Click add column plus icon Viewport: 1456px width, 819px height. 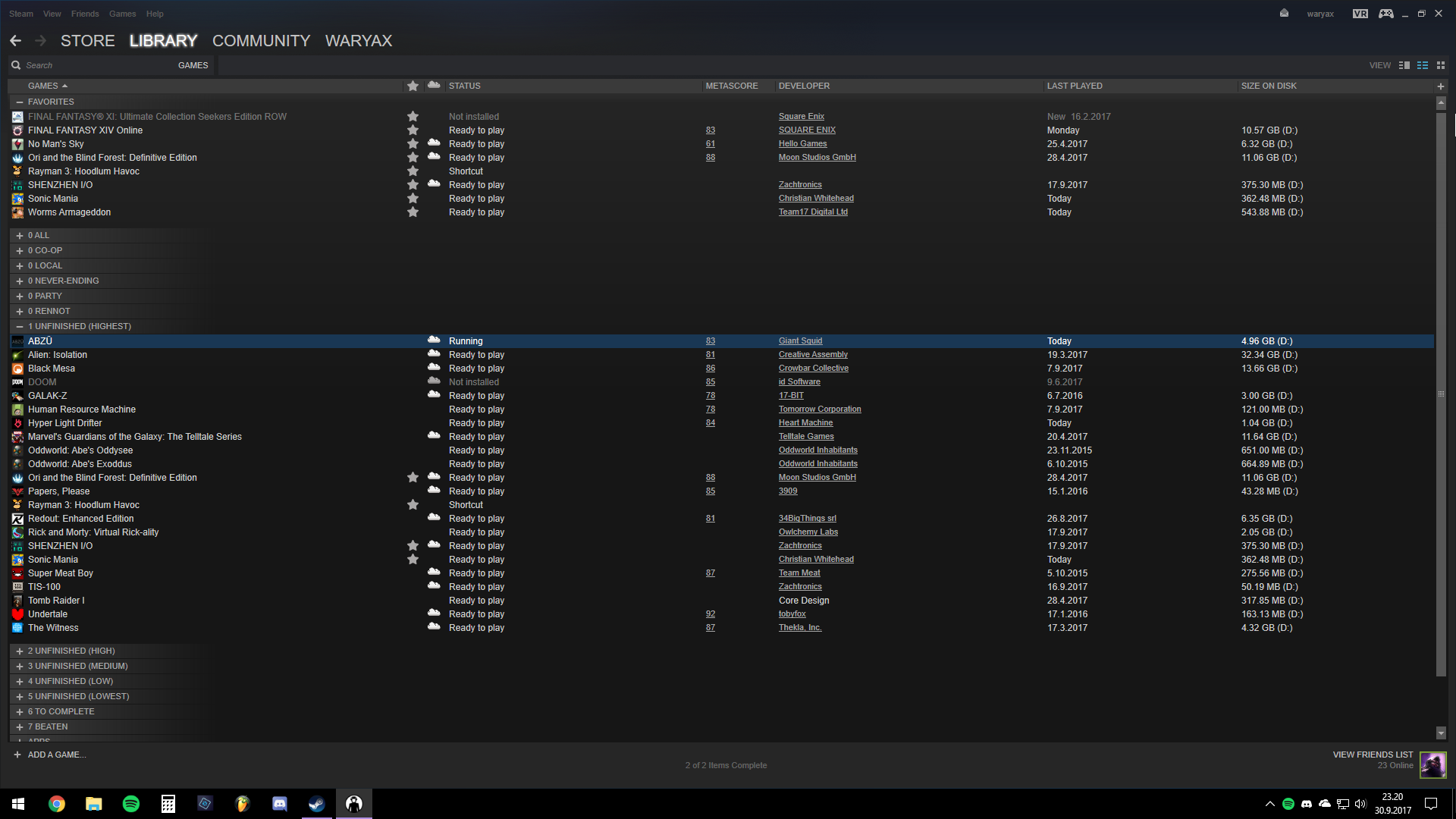coord(1440,86)
